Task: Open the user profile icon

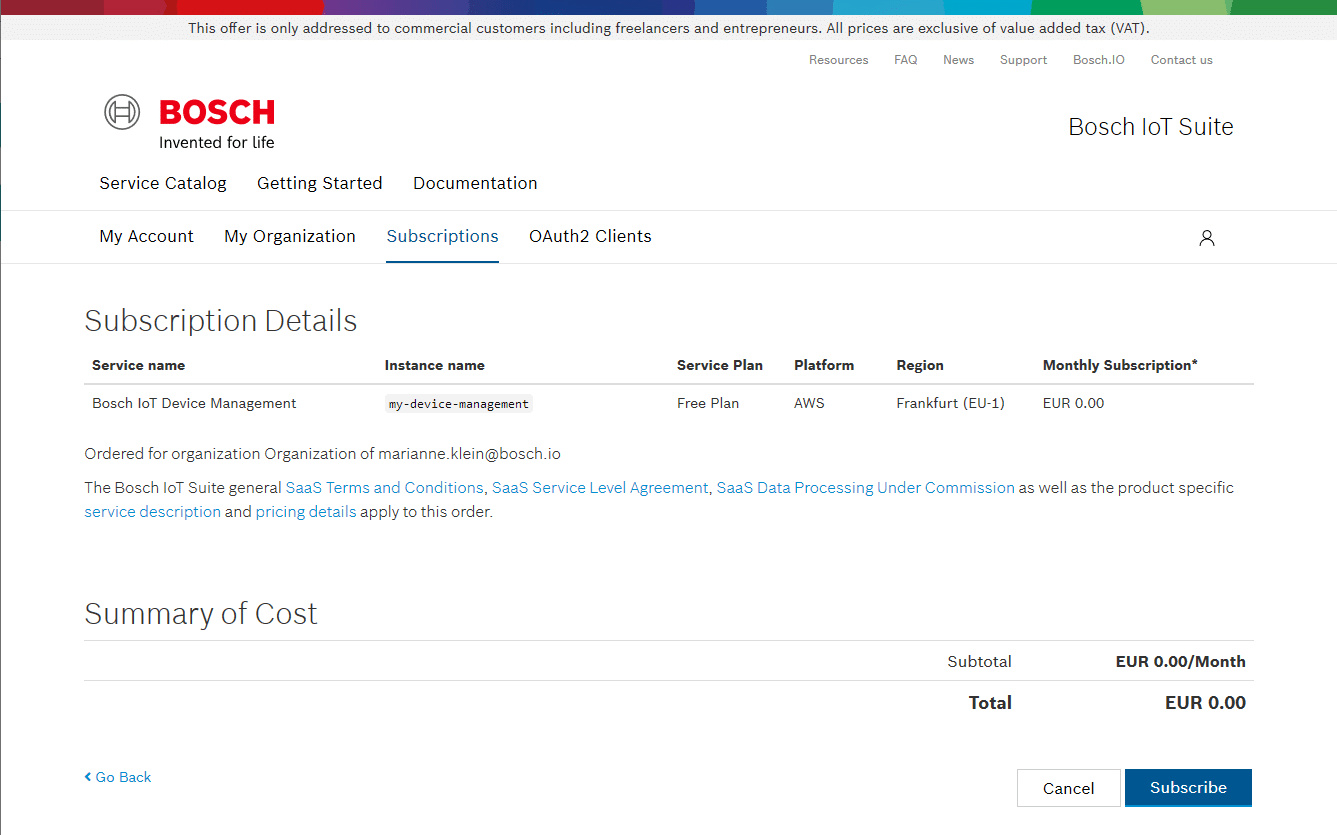Action: coord(1207,238)
